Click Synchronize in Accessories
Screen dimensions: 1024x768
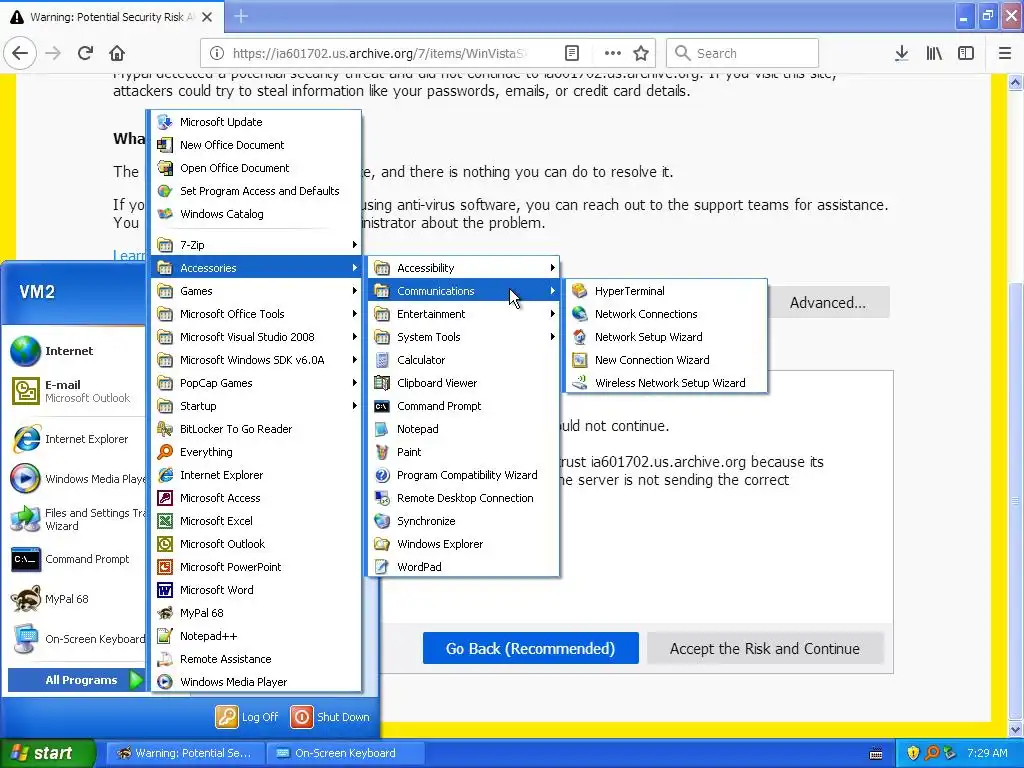tap(464, 521)
